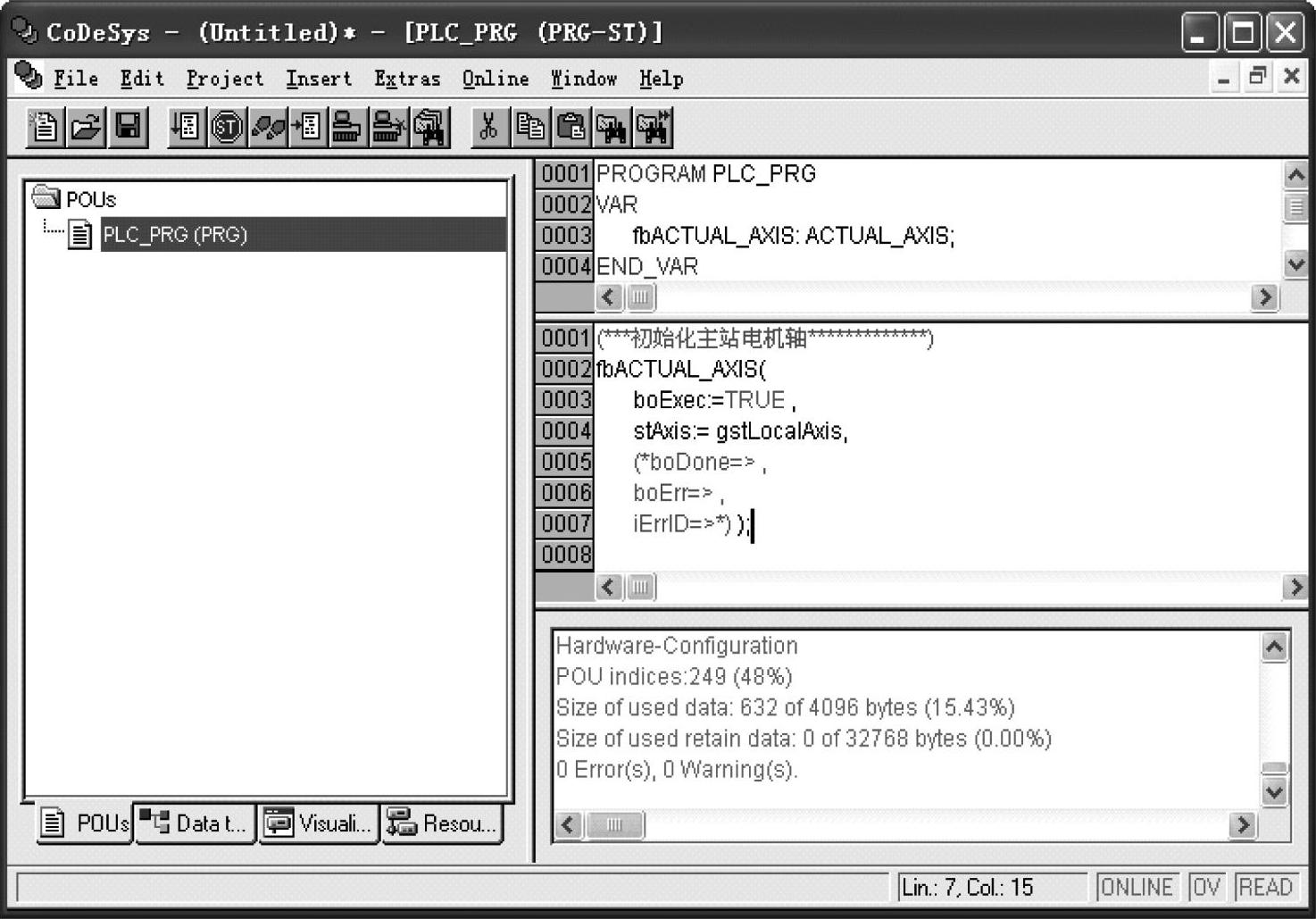1316x919 pixels.
Task: Click the message window's scroll down arrow
Action: pos(1275,791)
